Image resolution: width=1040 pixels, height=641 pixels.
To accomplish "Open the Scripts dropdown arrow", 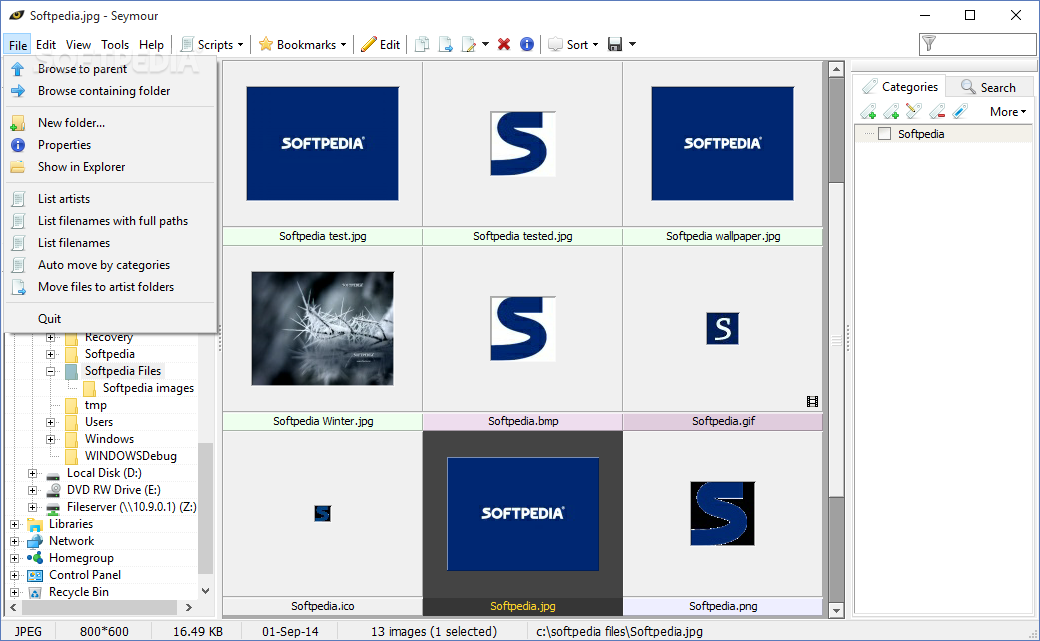I will (240, 45).
